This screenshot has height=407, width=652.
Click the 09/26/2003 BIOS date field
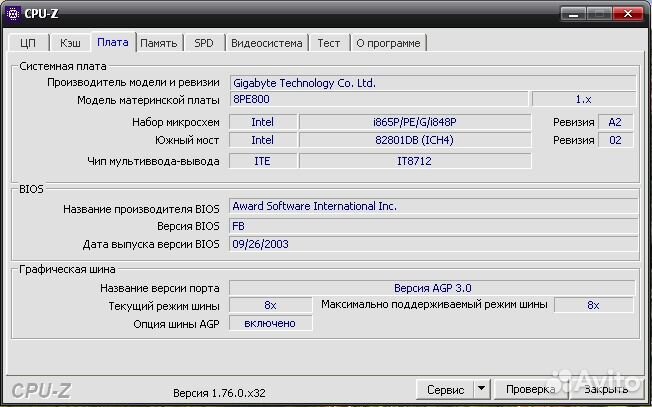433,244
